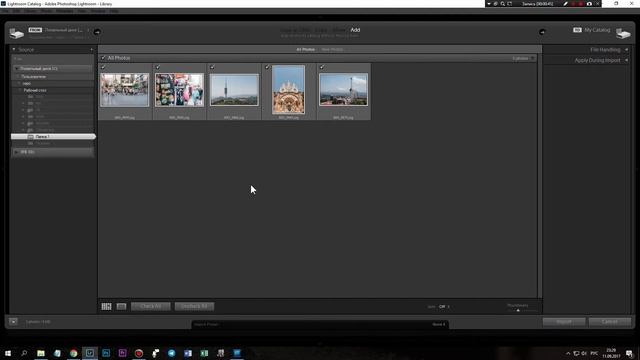Uncheck the portrait cathedral photo checkbox

267,67
